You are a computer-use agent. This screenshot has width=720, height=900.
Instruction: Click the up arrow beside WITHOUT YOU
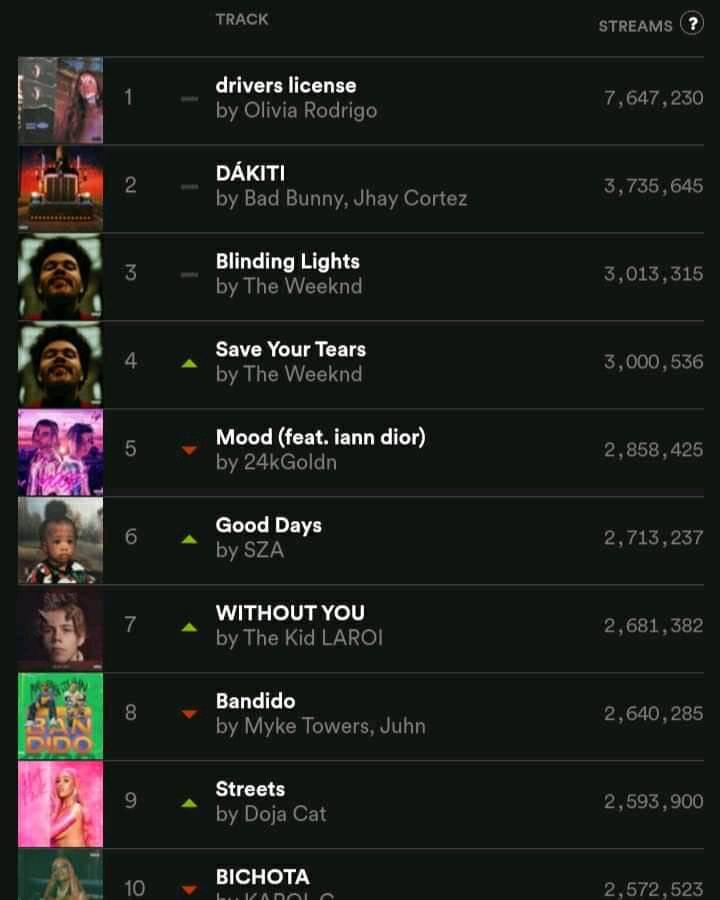tap(189, 627)
